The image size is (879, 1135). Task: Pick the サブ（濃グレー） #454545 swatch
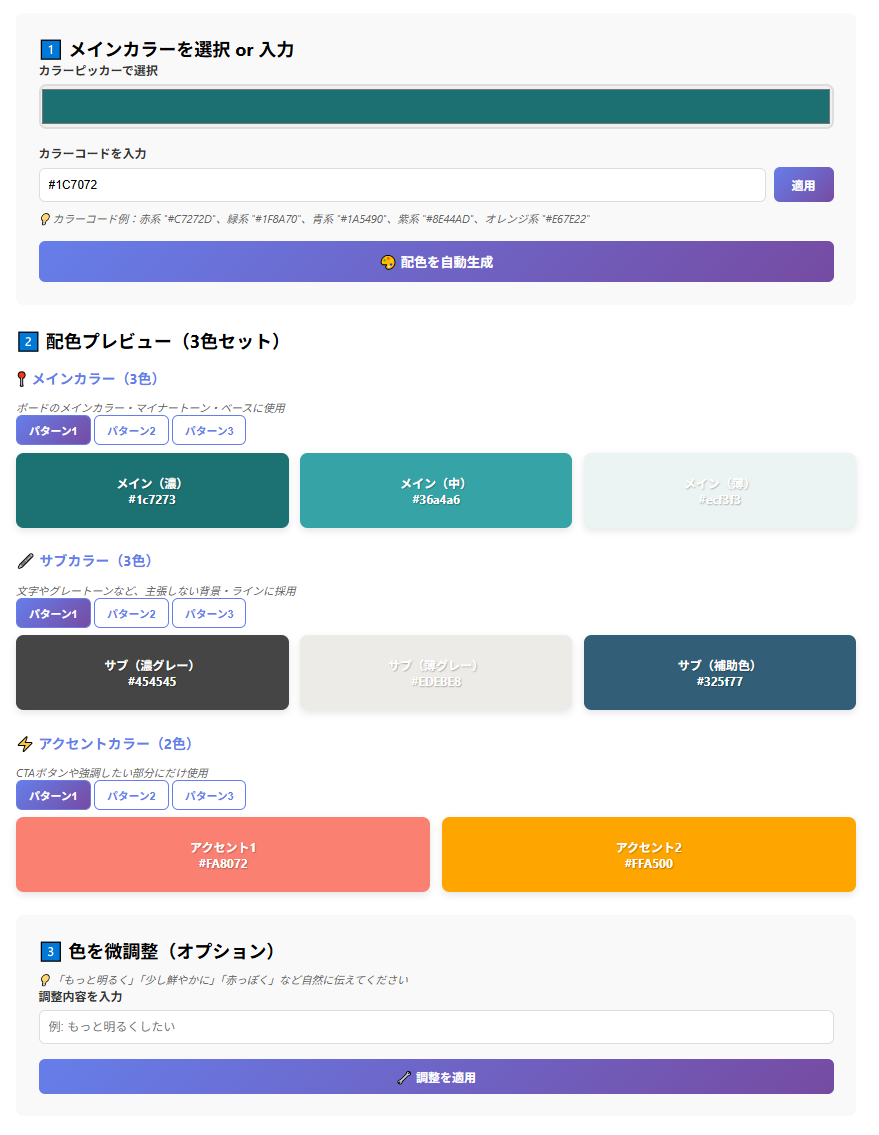click(x=152, y=673)
